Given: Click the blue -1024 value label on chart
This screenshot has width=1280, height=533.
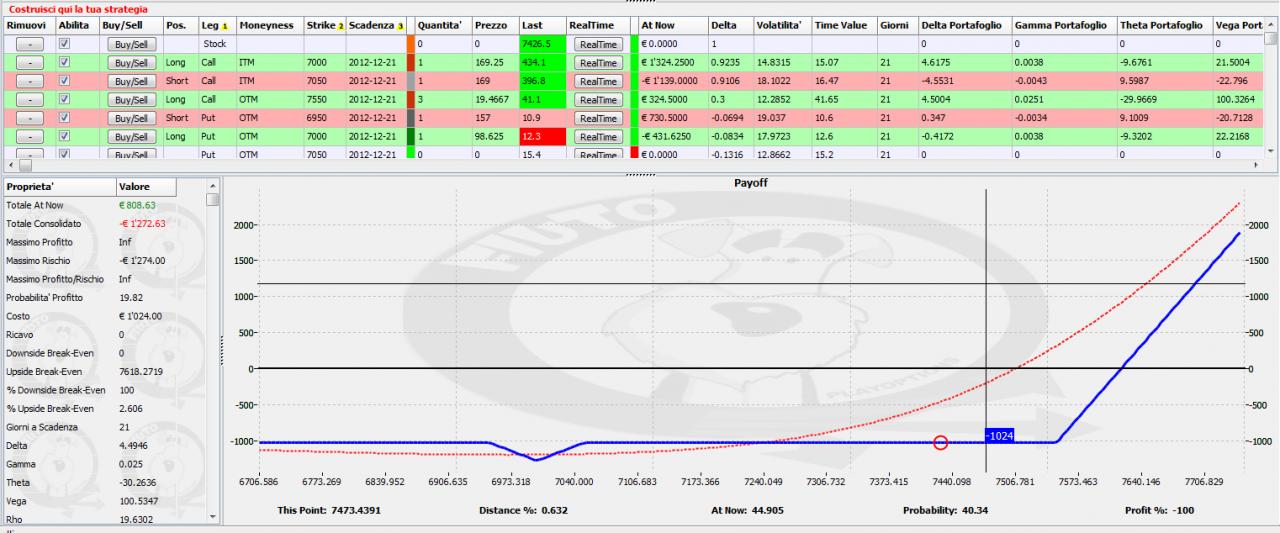Looking at the screenshot, I should click(1000, 437).
